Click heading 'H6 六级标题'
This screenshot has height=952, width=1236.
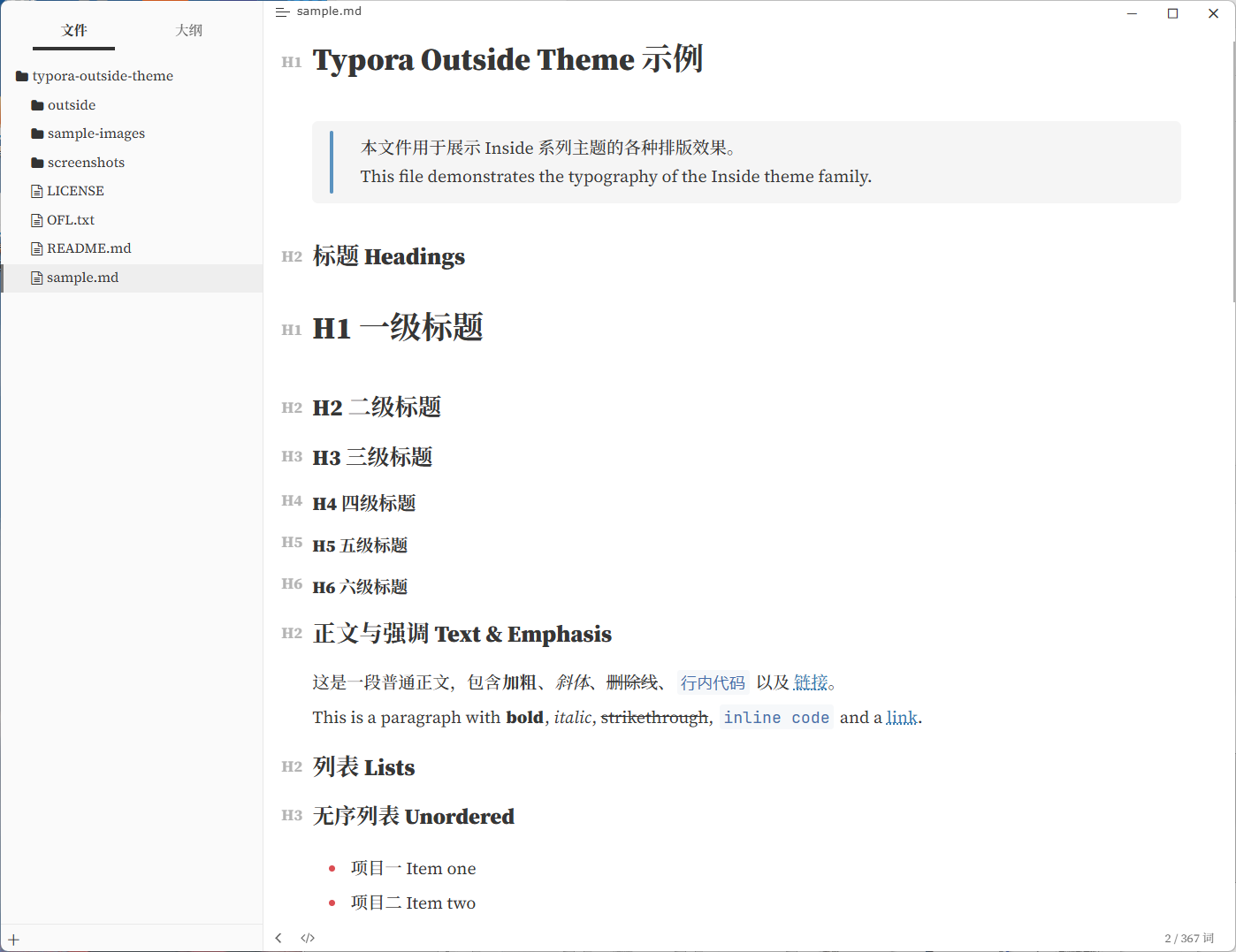point(360,587)
